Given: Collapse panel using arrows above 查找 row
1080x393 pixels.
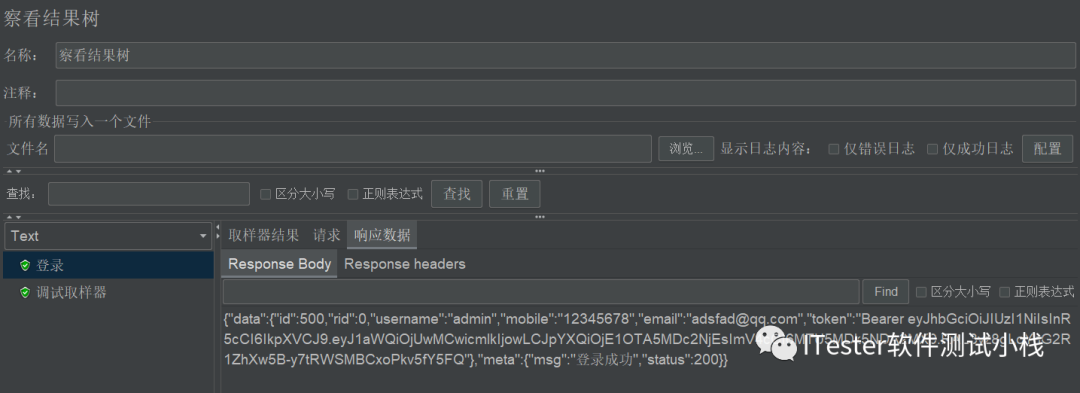Looking at the screenshot, I should (14, 171).
